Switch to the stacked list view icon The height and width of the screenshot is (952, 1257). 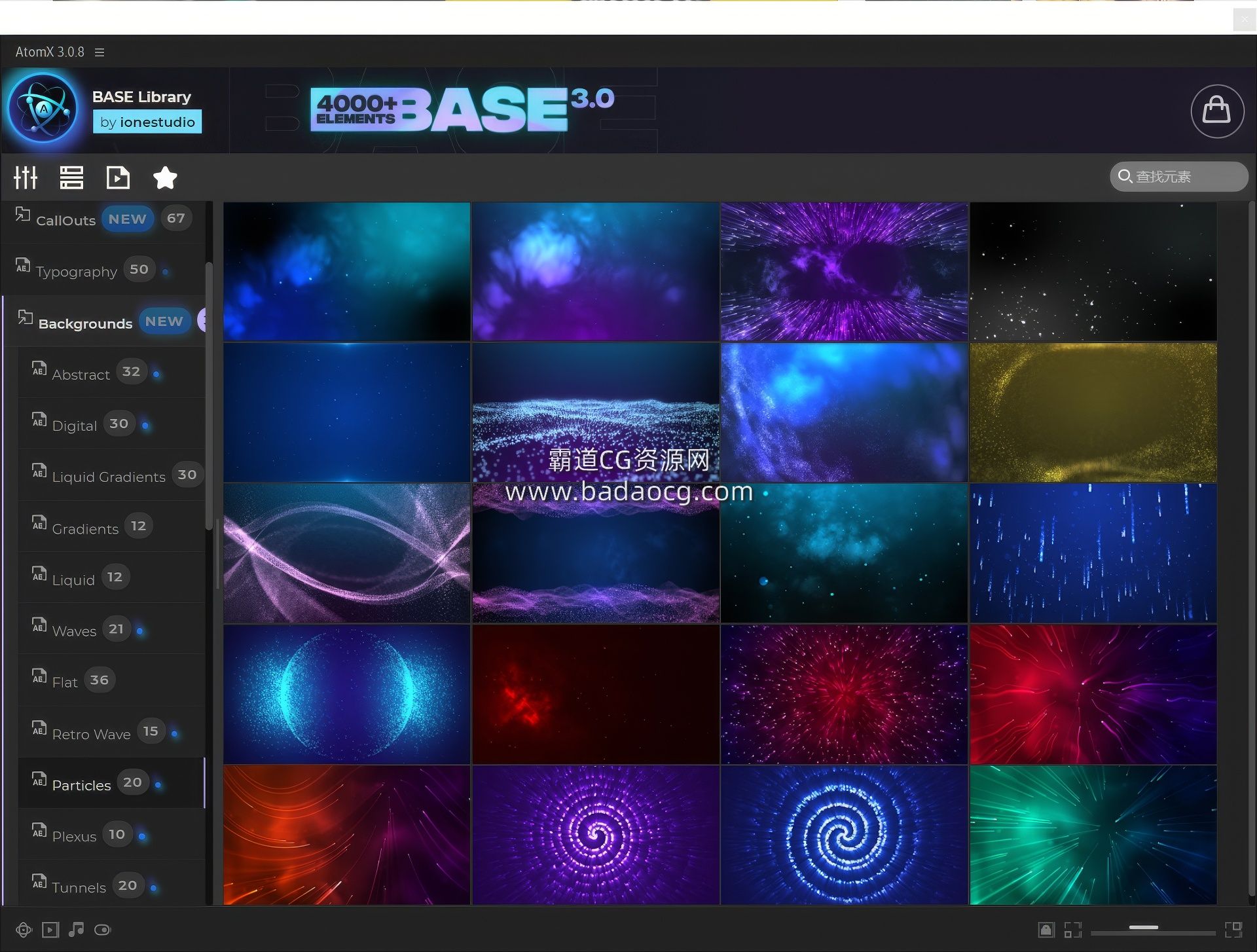pos(71,177)
